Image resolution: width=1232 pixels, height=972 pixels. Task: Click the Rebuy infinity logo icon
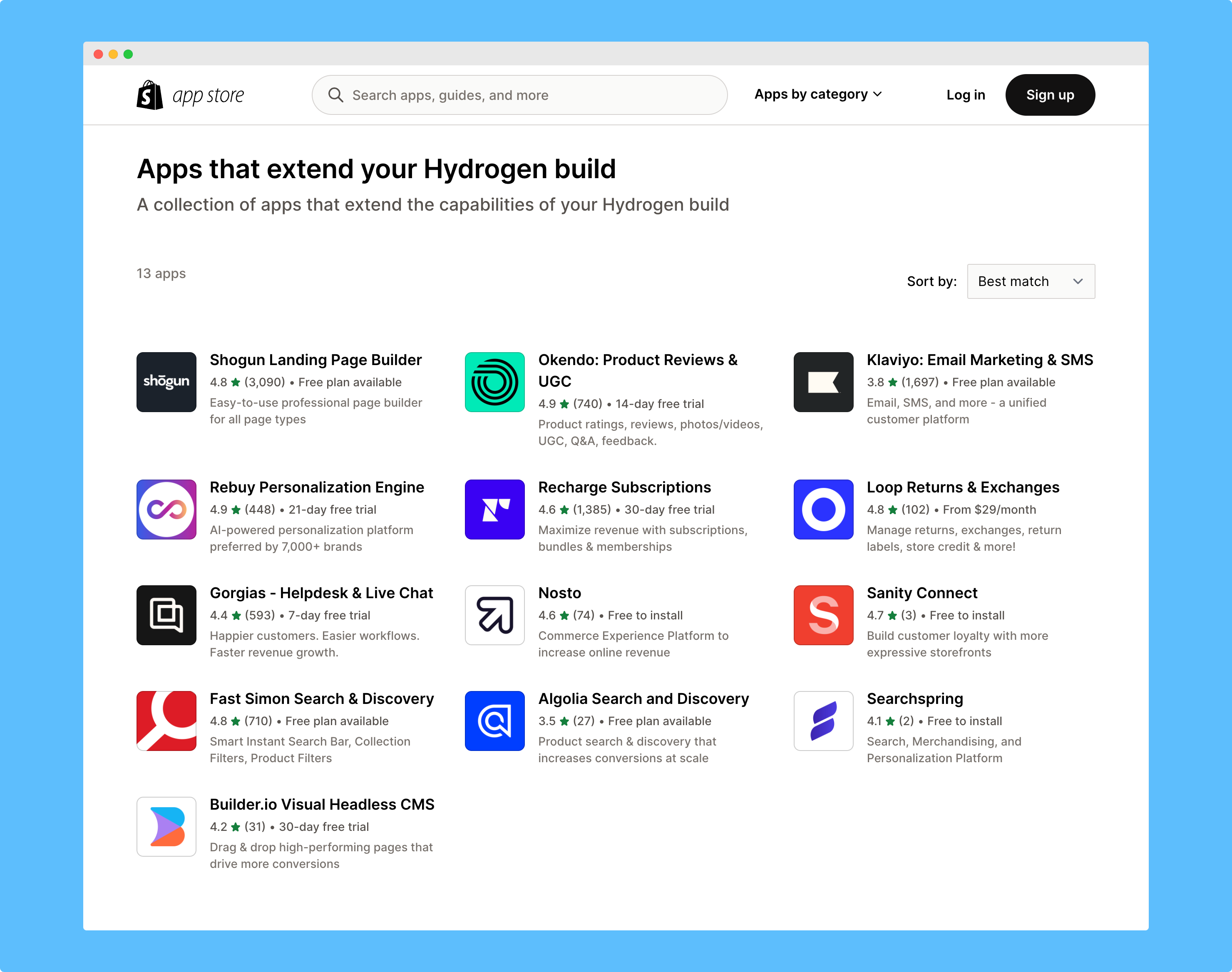(x=166, y=510)
